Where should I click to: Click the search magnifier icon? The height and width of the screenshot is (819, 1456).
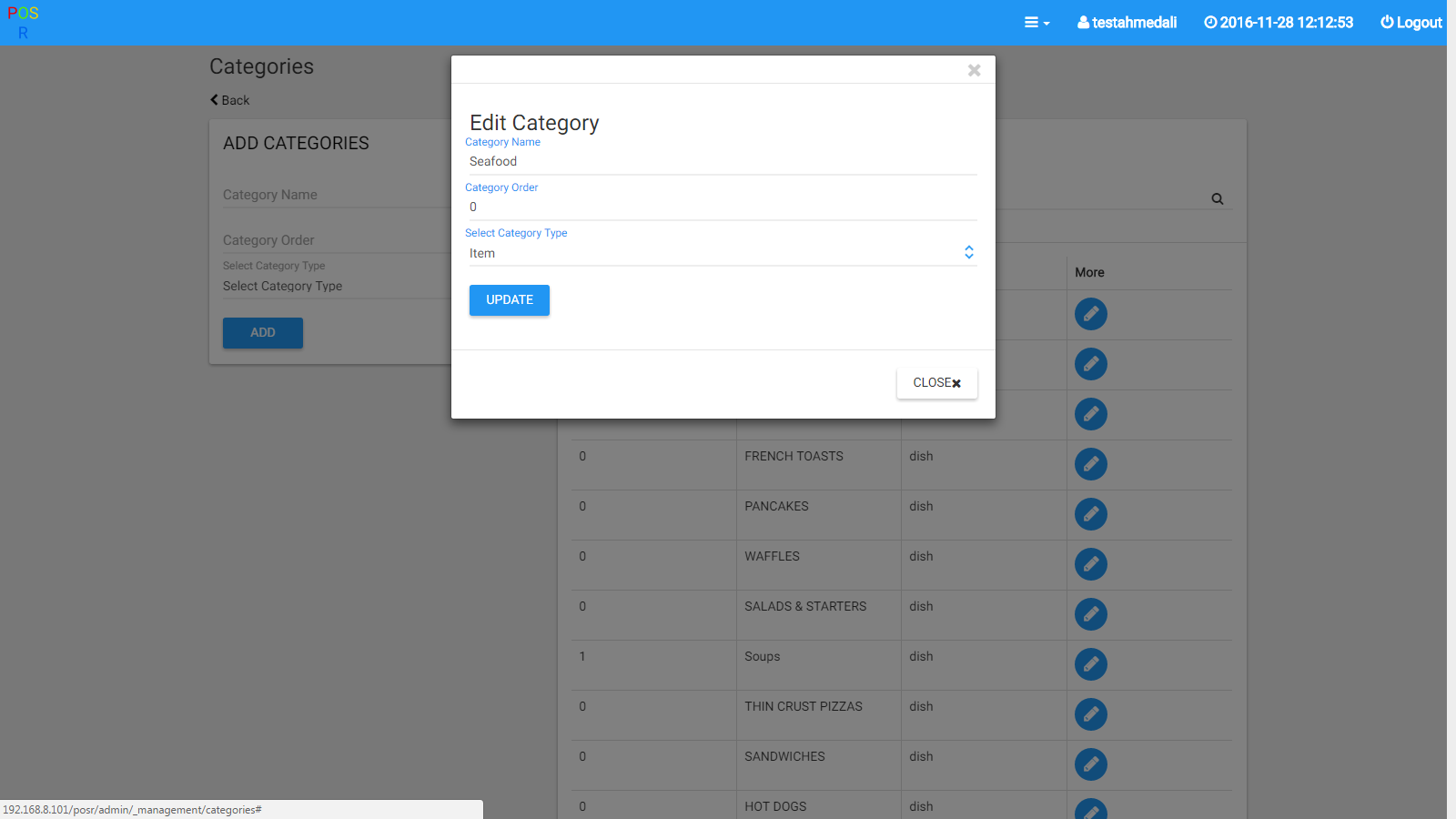click(x=1217, y=199)
